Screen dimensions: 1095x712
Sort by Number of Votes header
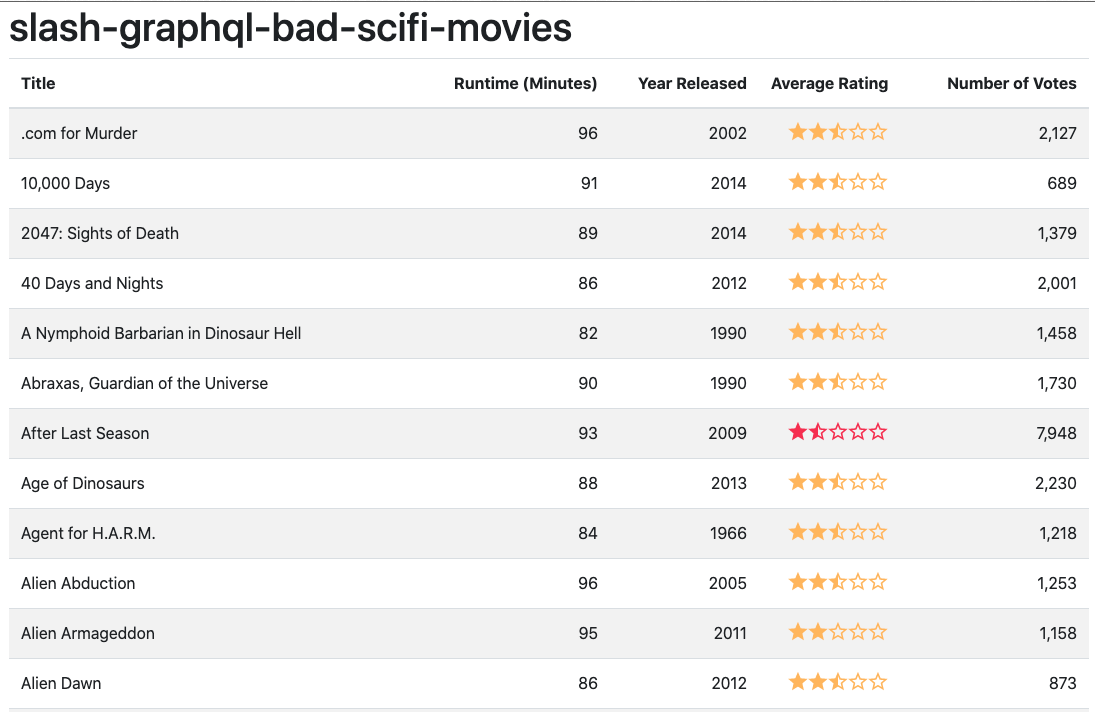coord(1011,84)
